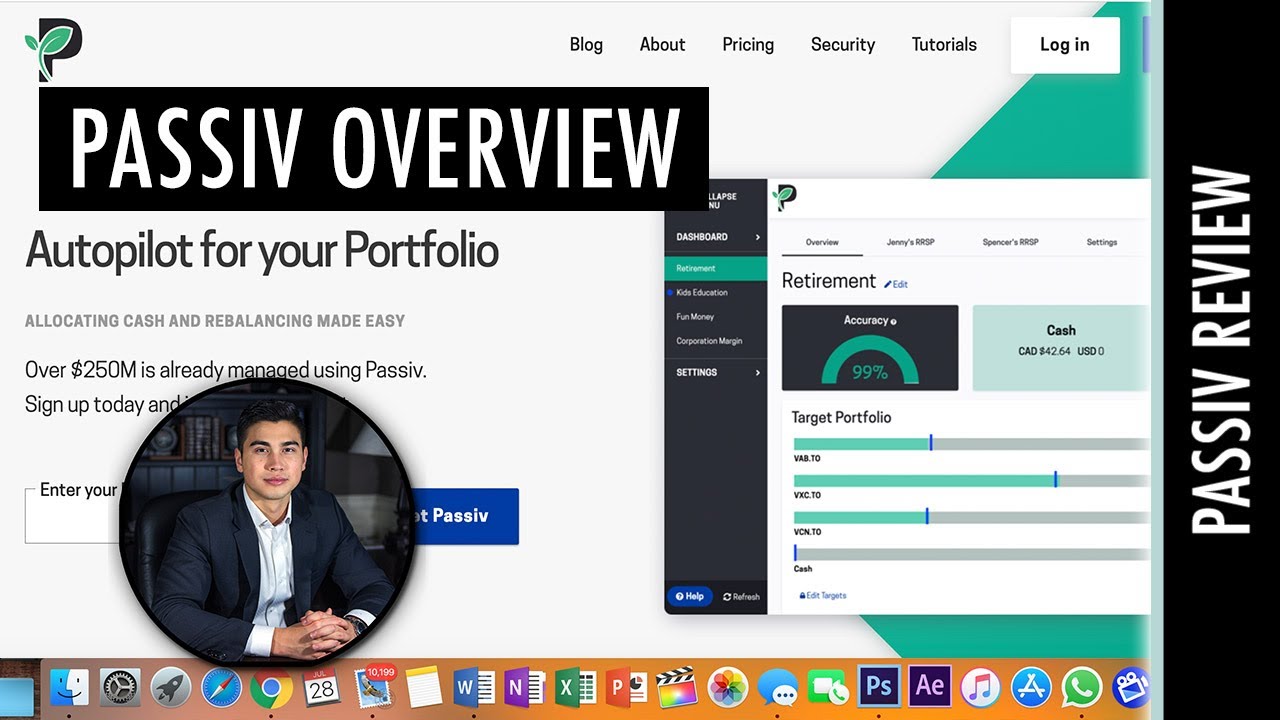The width and height of the screenshot is (1280, 720).
Task: Open Pricing in the top navigation
Action: click(748, 45)
